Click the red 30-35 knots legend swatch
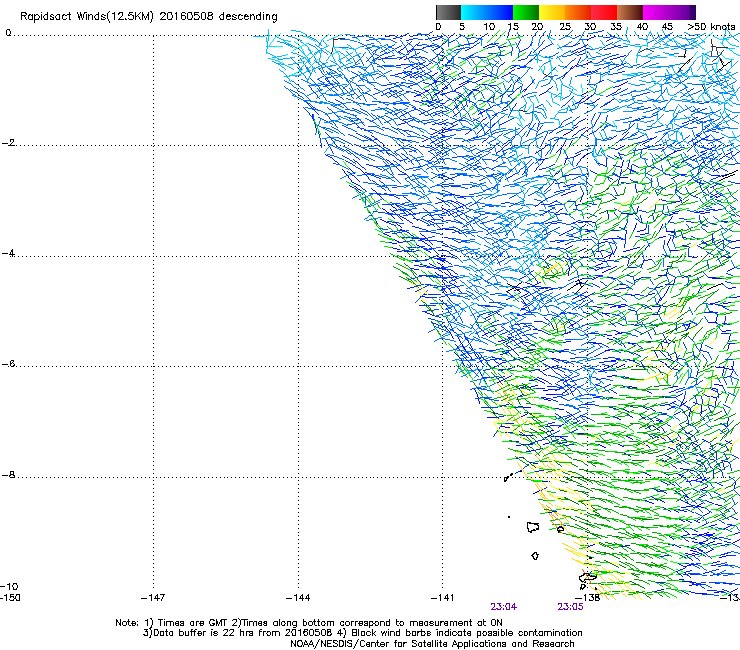This screenshot has width=740, height=650. point(604,12)
